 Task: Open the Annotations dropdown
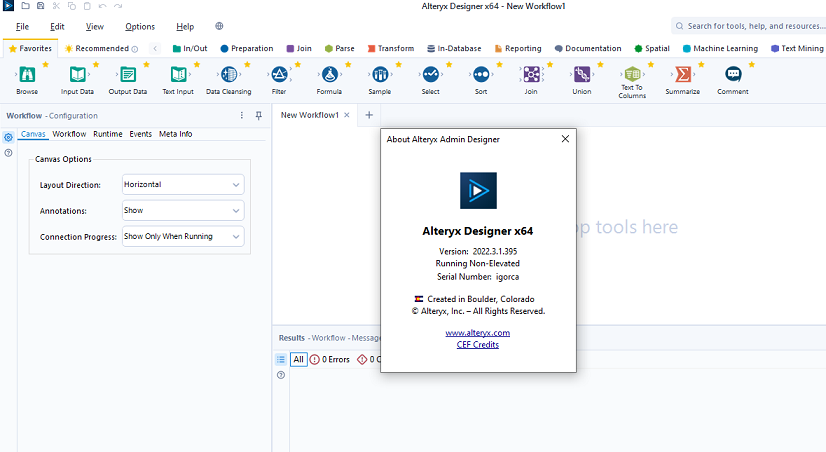tap(183, 211)
